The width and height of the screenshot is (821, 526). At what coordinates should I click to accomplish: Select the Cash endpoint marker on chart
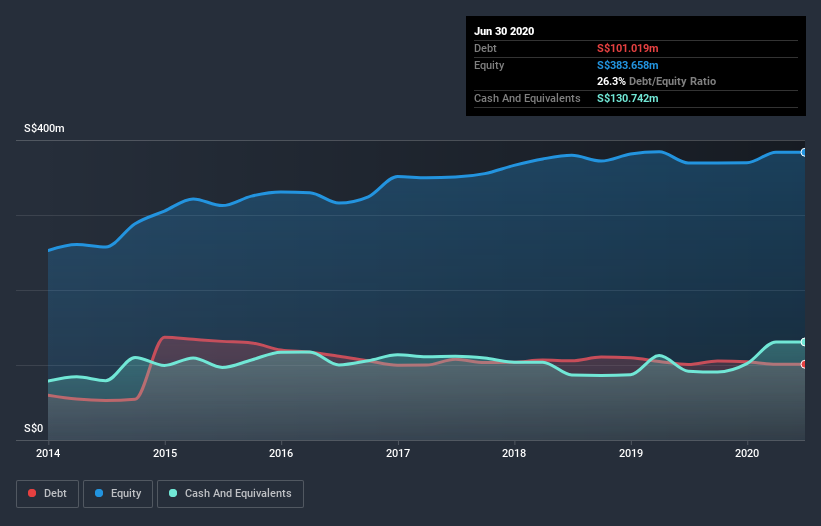coord(804,342)
